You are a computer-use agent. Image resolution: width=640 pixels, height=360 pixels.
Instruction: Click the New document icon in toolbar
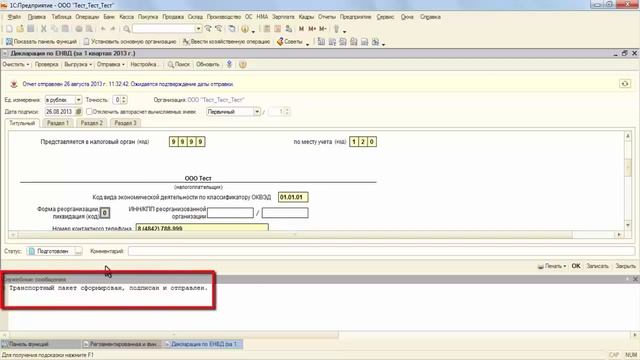[x=9, y=29]
